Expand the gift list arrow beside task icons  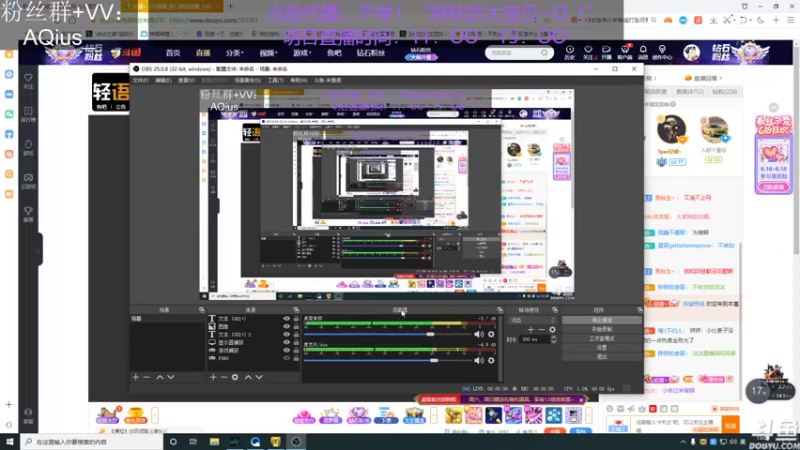155,415
